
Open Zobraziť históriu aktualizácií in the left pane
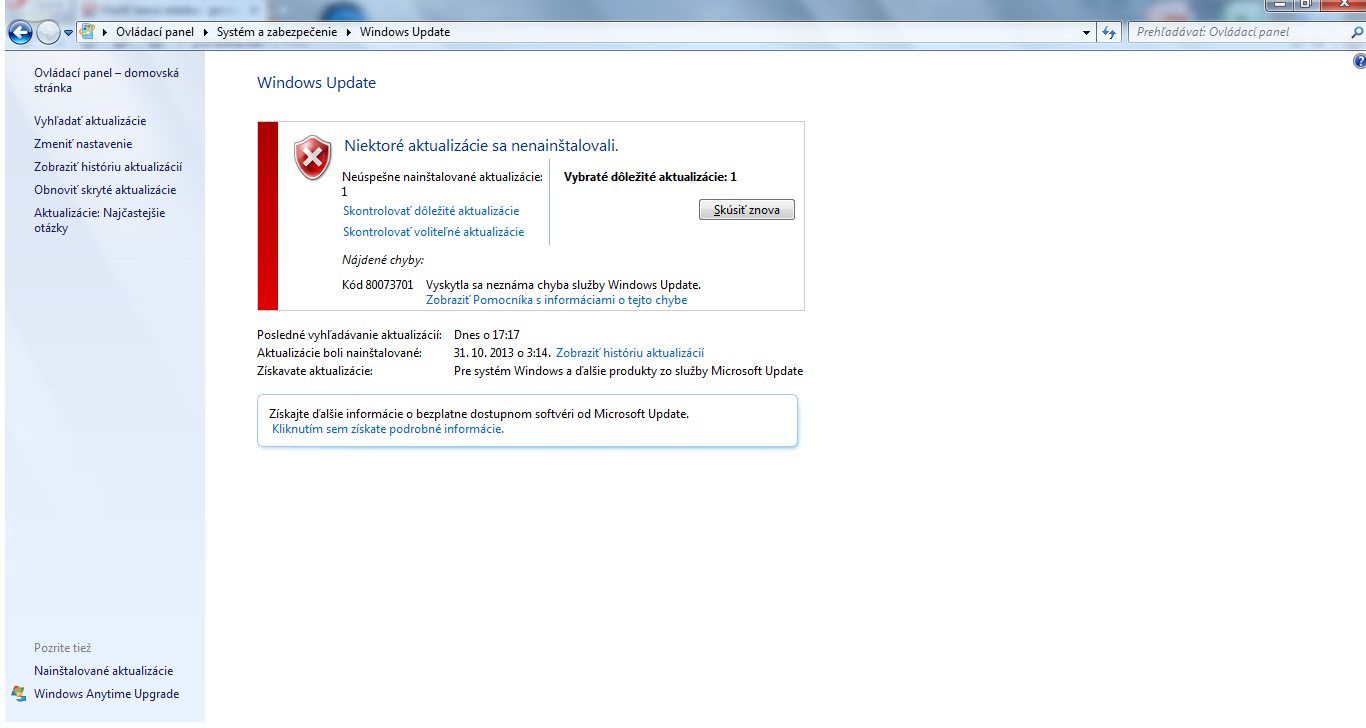pos(108,167)
